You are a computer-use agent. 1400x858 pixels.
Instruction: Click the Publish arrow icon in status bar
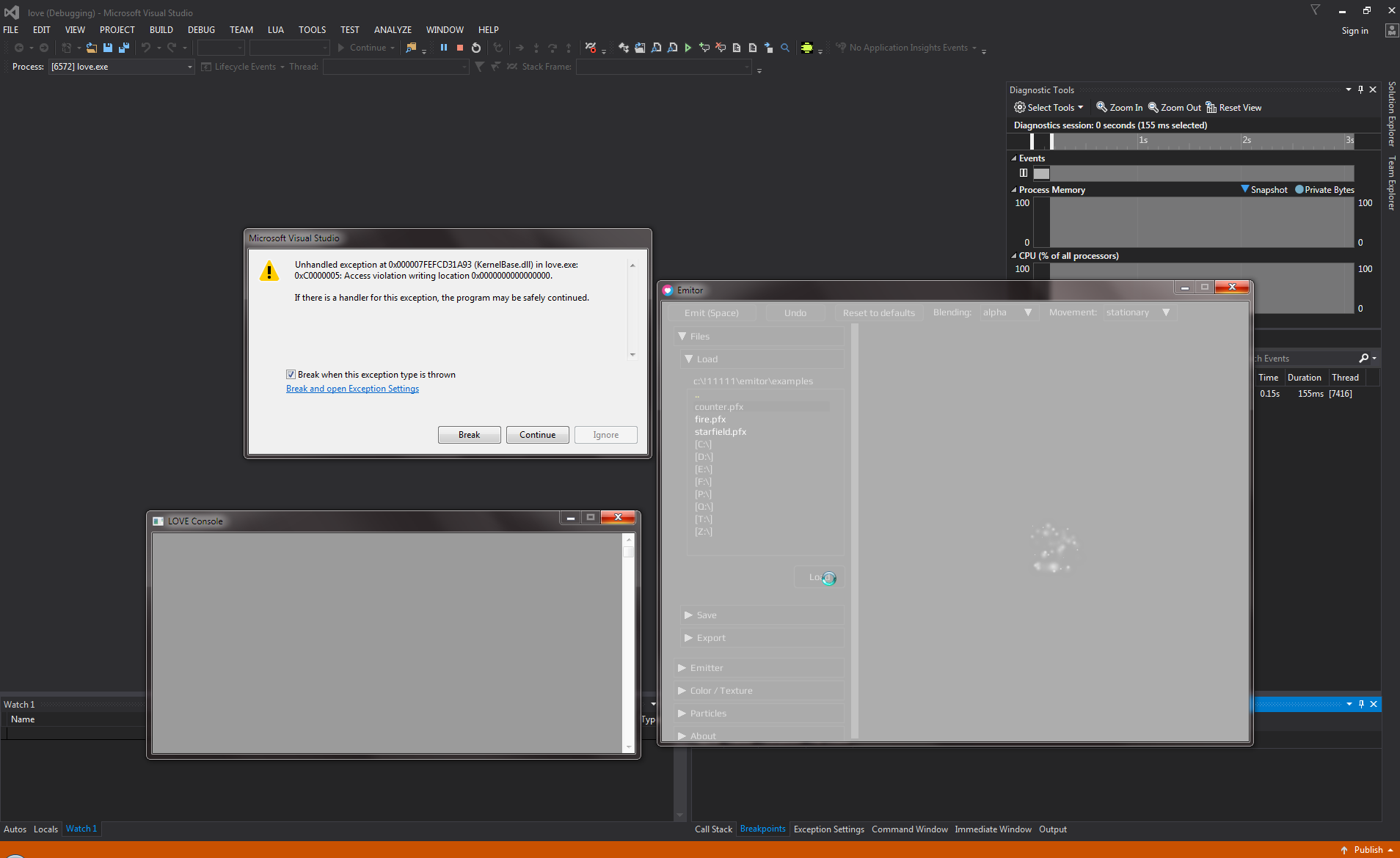1344,850
